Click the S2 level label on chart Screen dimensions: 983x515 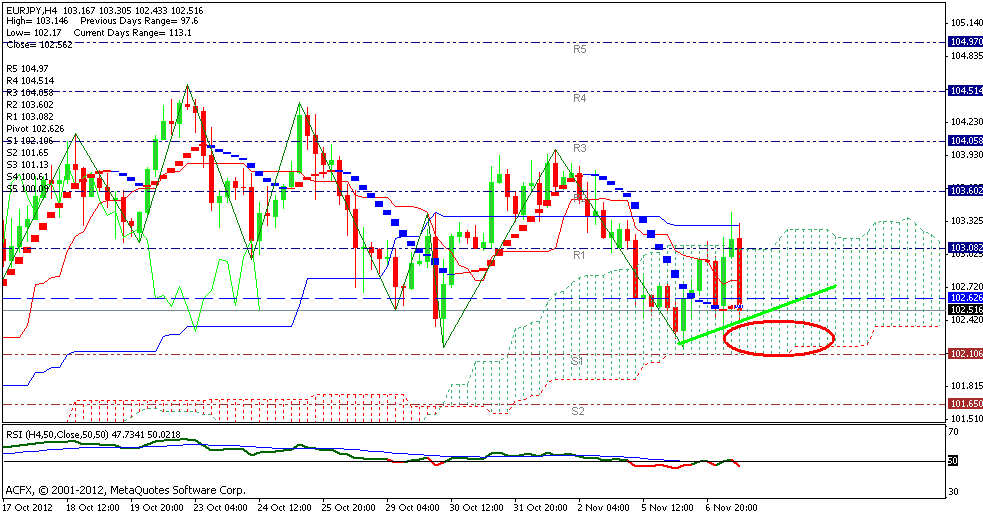(578, 411)
